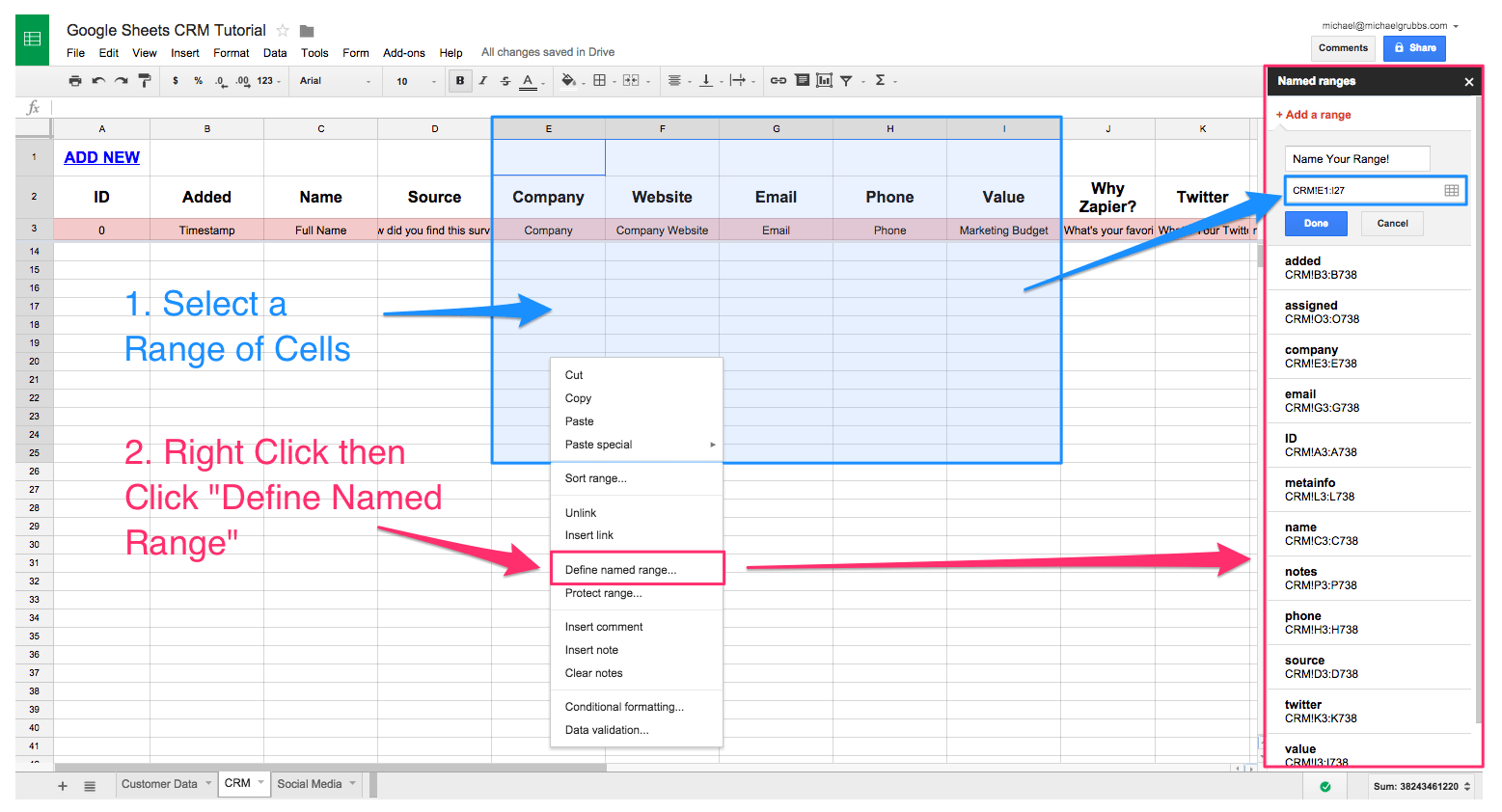Open ADD NEW link in cell A1
Image resolution: width=1502 pixels, height=812 pixels.
101,156
